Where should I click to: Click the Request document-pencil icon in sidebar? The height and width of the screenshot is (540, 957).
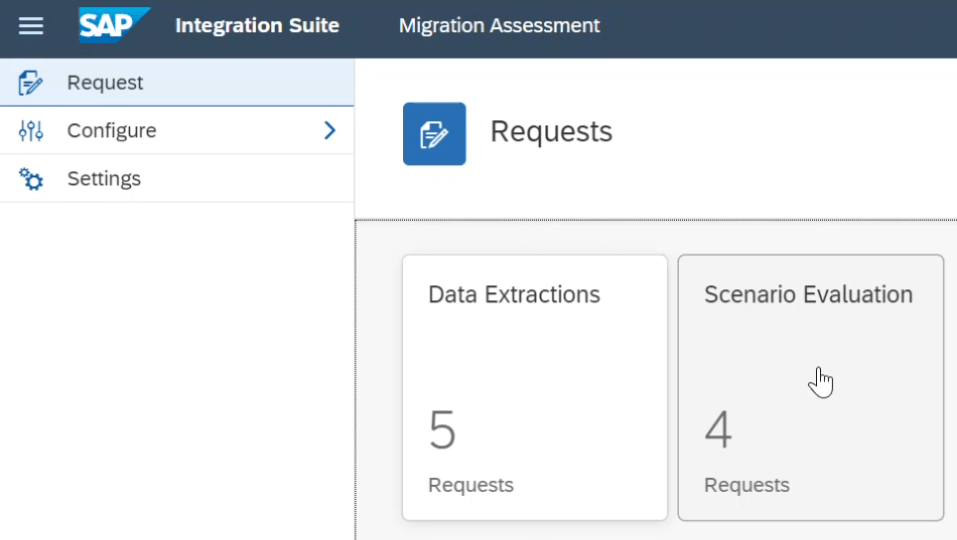[31, 82]
